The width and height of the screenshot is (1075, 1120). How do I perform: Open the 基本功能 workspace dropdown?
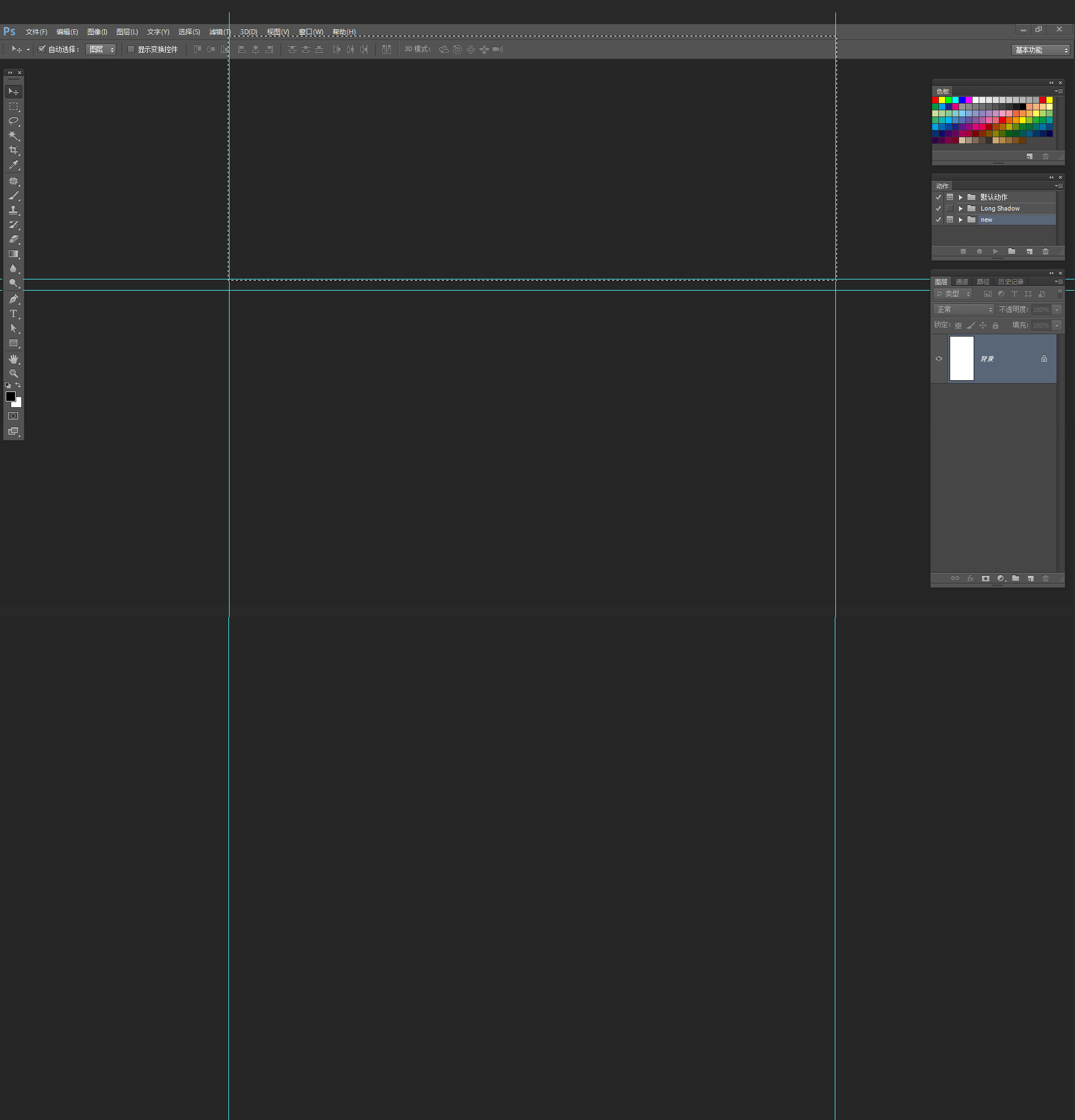[x=1040, y=50]
